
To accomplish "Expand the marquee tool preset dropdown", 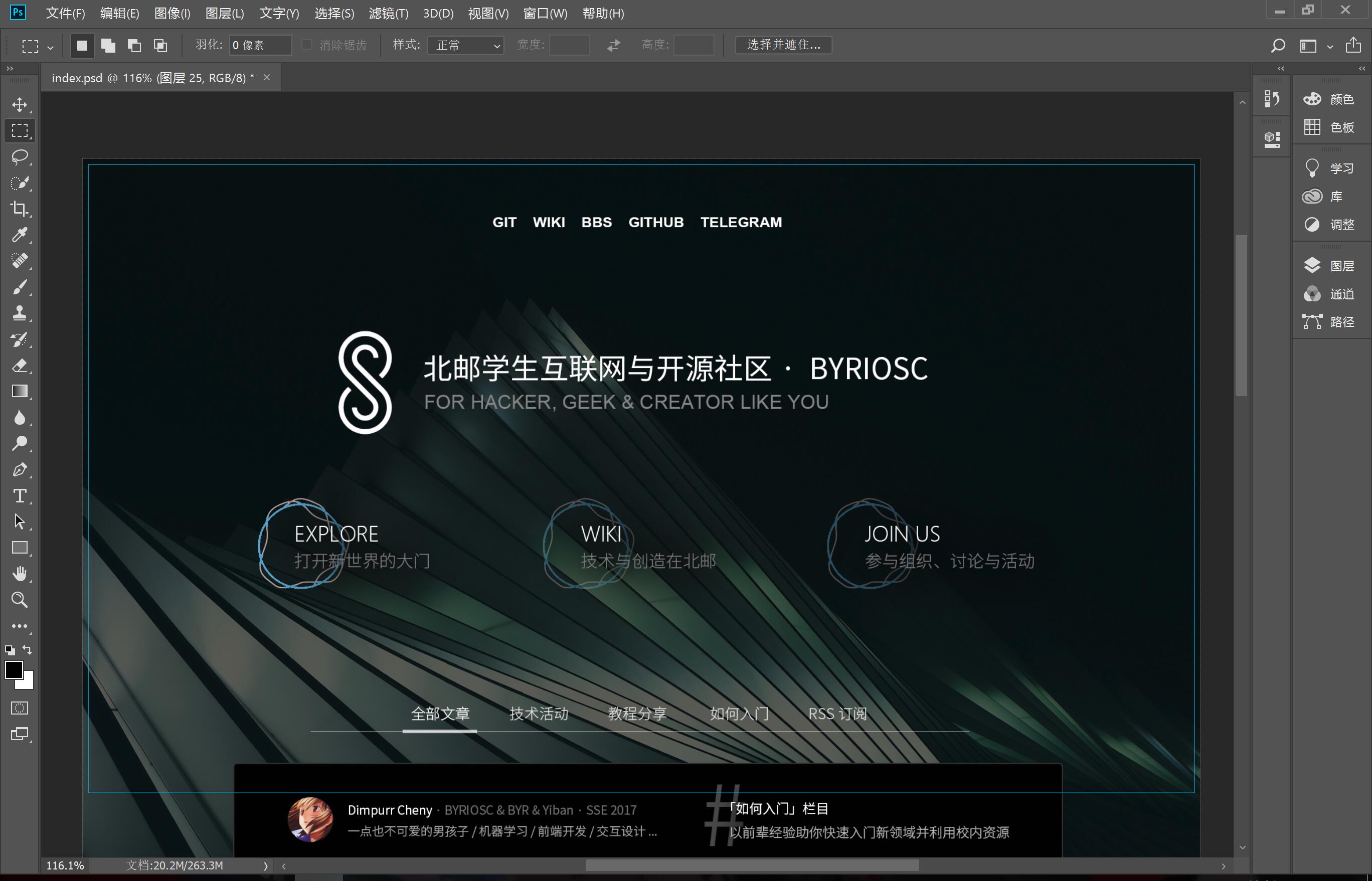I will [x=50, y=48].
